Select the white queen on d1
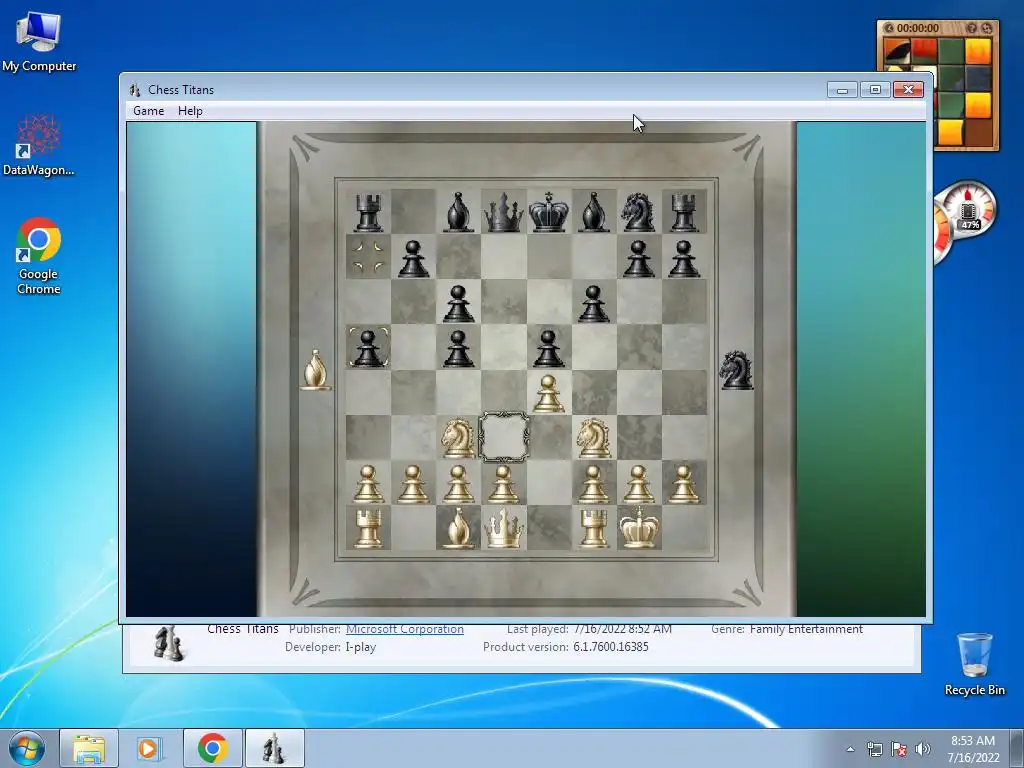 coord(504,528)
